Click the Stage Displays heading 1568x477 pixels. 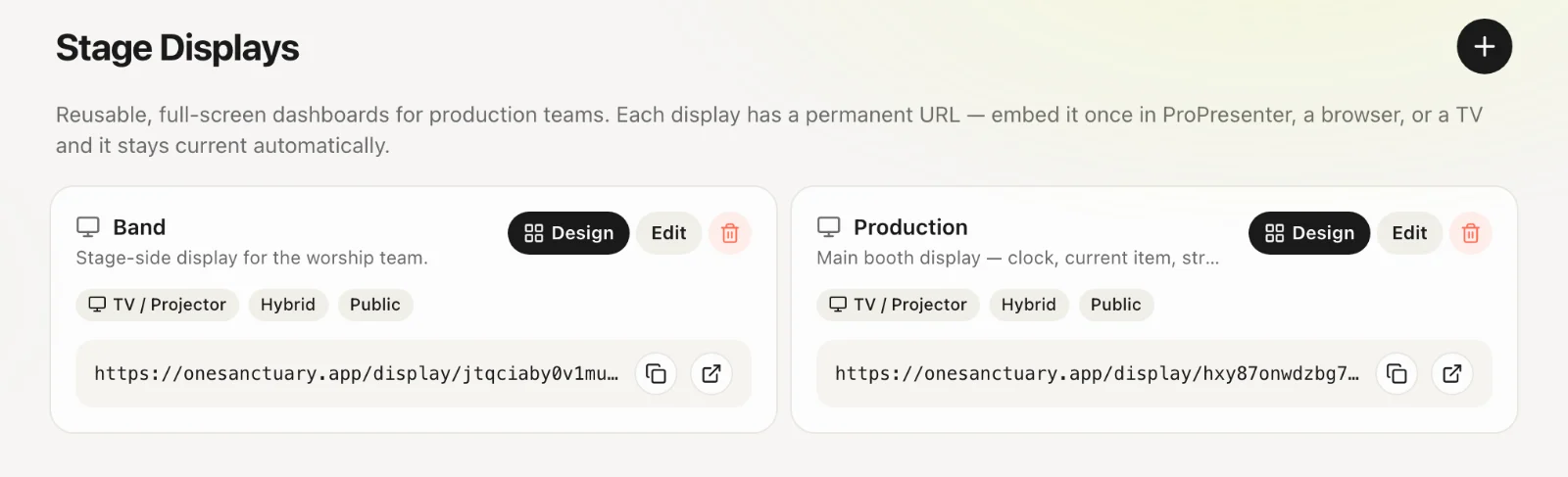[177, 48]
